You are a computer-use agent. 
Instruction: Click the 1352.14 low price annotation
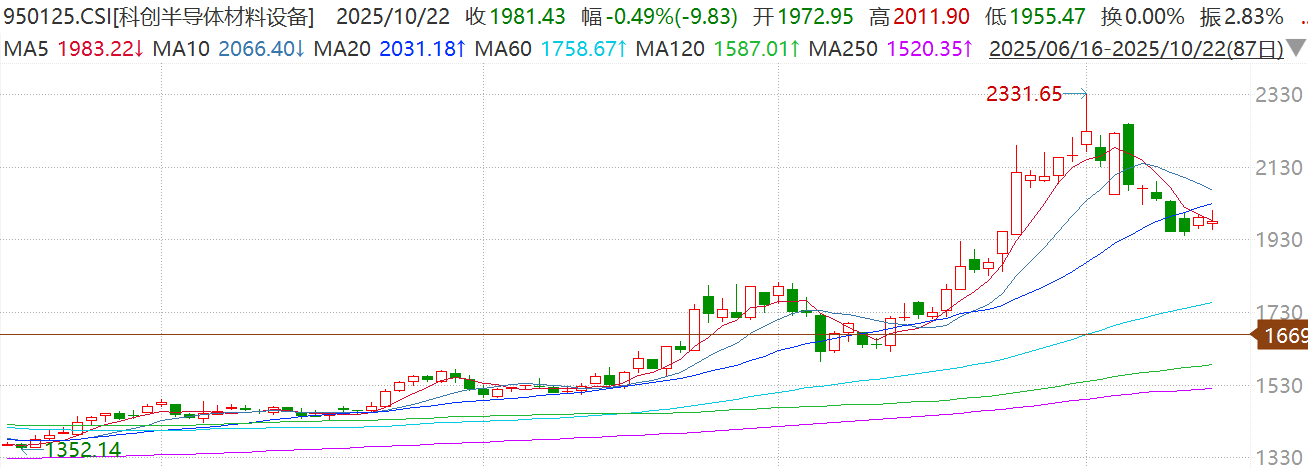coord(83,450)
